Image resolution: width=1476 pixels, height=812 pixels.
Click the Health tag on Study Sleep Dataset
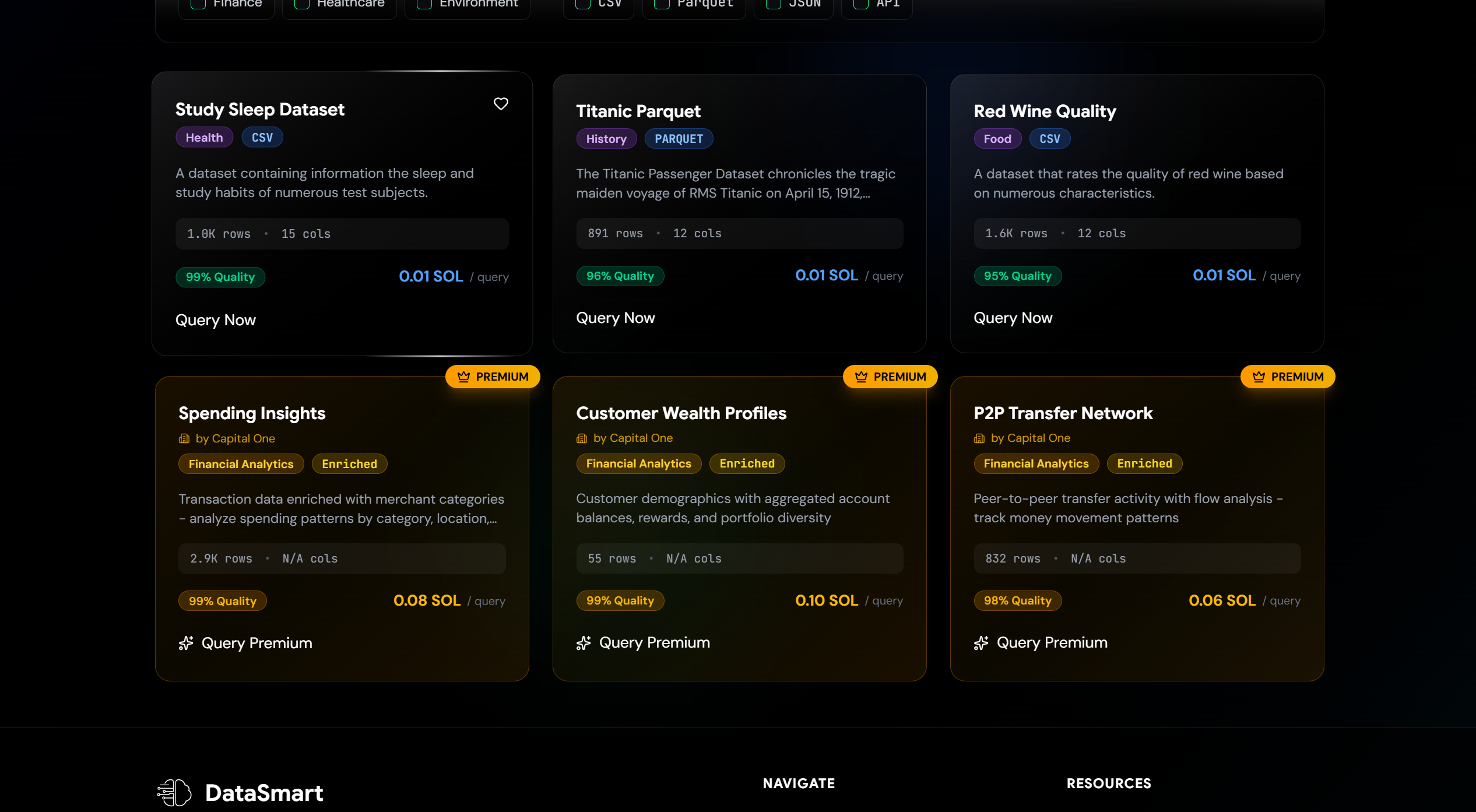204,138
